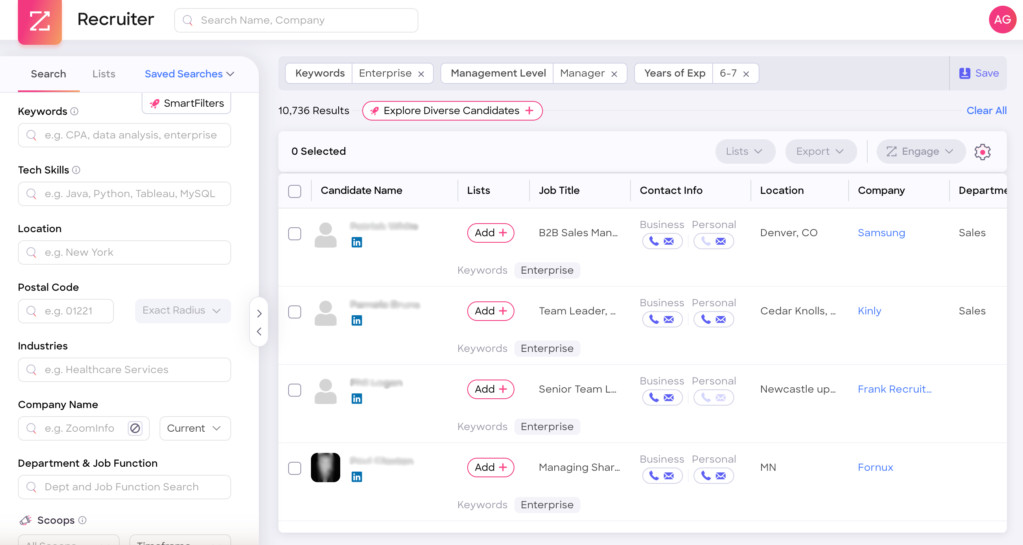Open LinkedIn profile of Kinly candidate
Viewport: 1023px width, 545px height.
point(357,320)
